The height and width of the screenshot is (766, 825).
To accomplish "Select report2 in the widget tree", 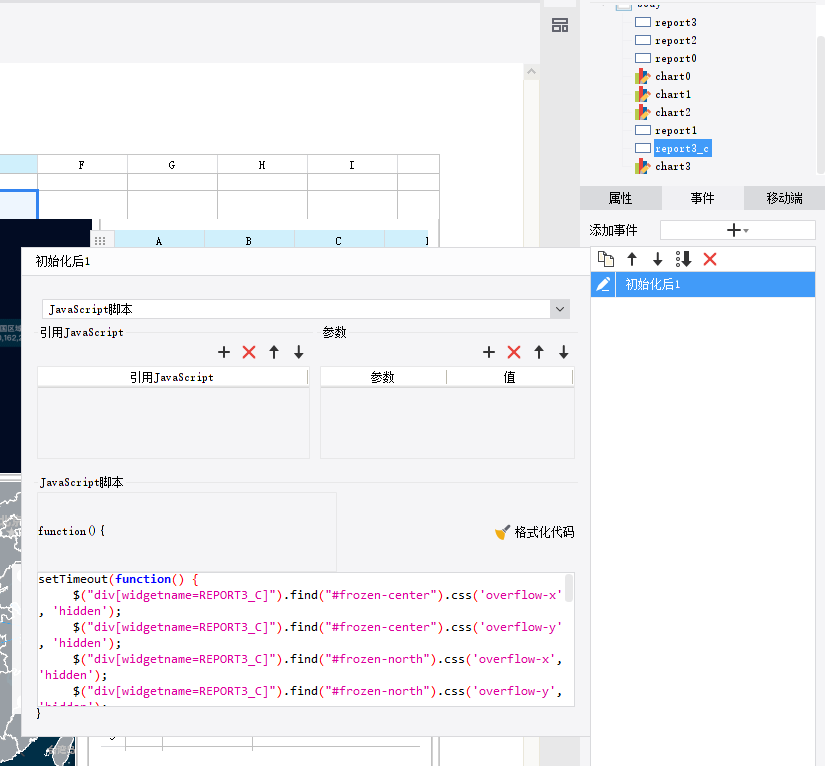I will [x=675, y=40].
